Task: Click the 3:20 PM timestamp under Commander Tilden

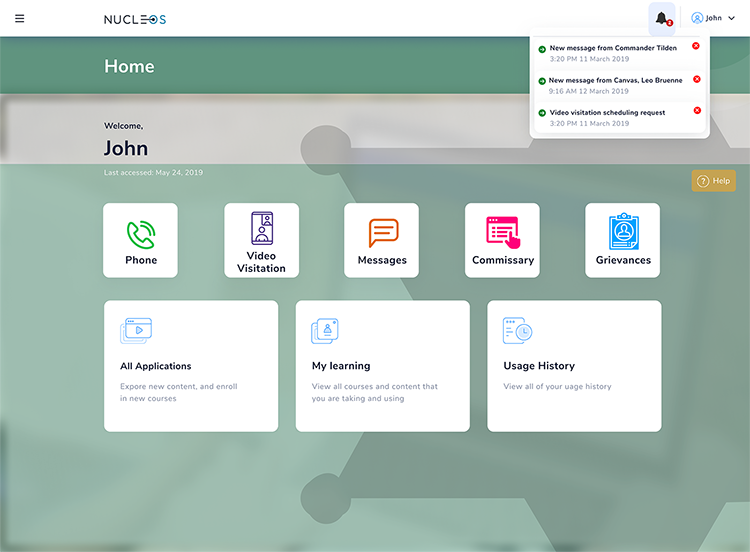Action: pos(589,59)
